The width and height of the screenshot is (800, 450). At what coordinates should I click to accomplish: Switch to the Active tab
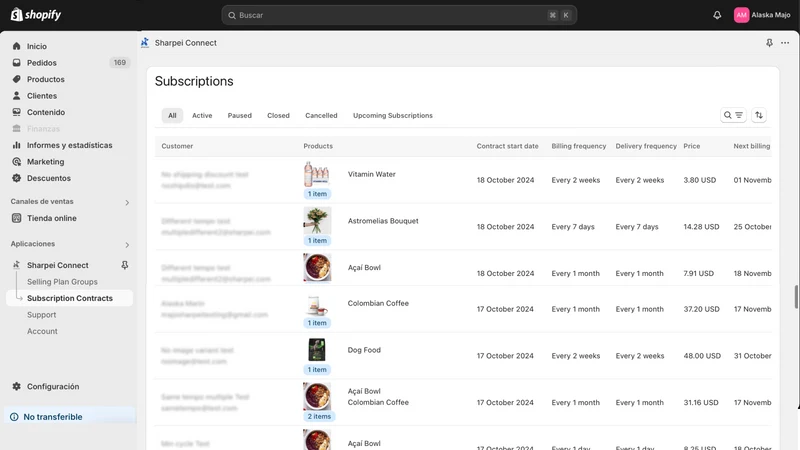point(202,115)
